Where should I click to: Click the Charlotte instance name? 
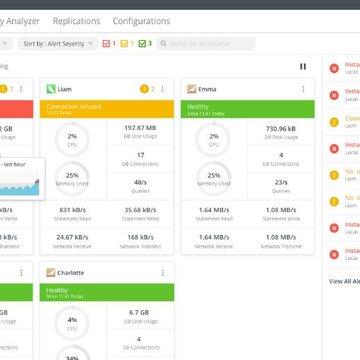pyautogui.click(x=70, y=273)
